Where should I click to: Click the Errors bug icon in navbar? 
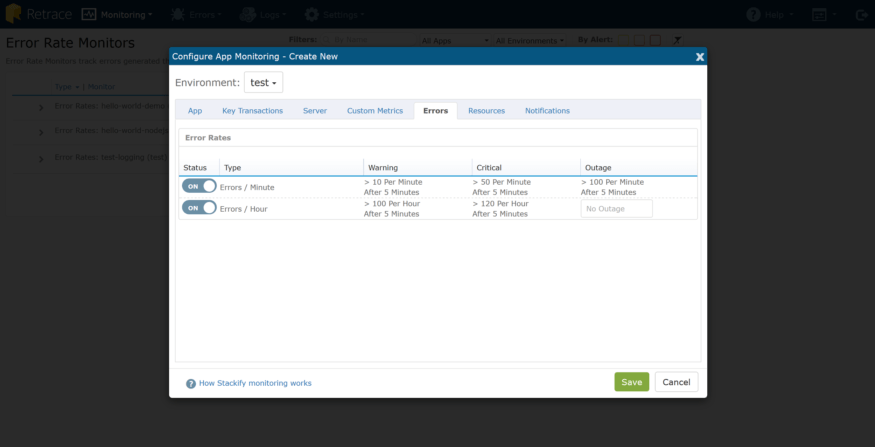[x=178, y=15]
